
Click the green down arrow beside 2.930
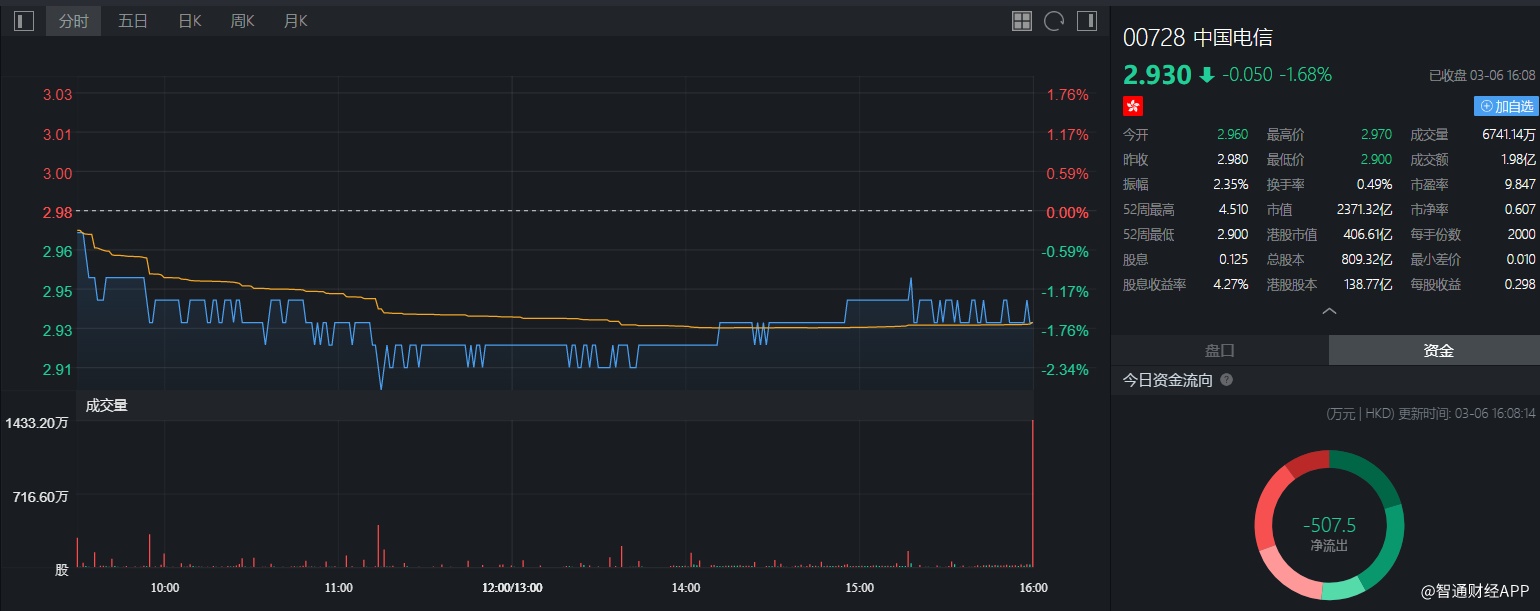point(1207,75)
